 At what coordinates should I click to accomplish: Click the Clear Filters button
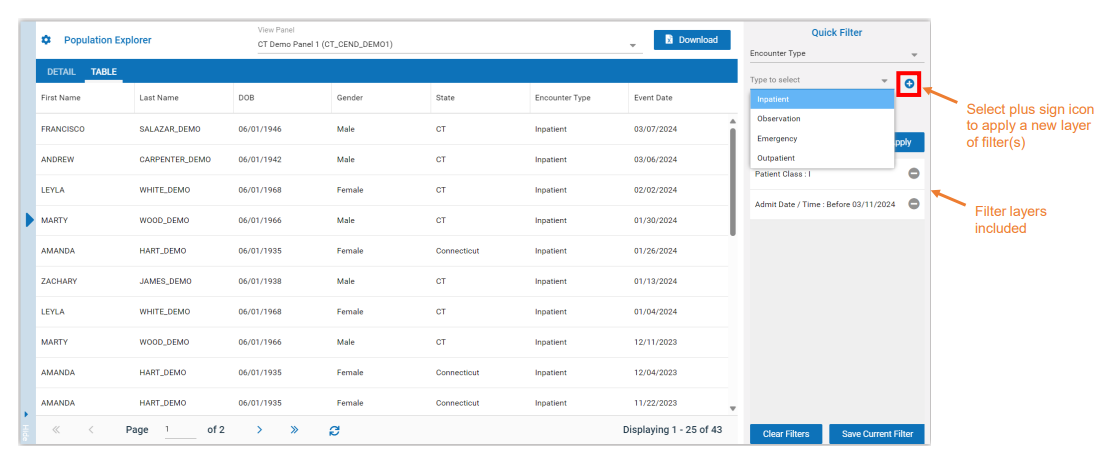tap(786, 434)
